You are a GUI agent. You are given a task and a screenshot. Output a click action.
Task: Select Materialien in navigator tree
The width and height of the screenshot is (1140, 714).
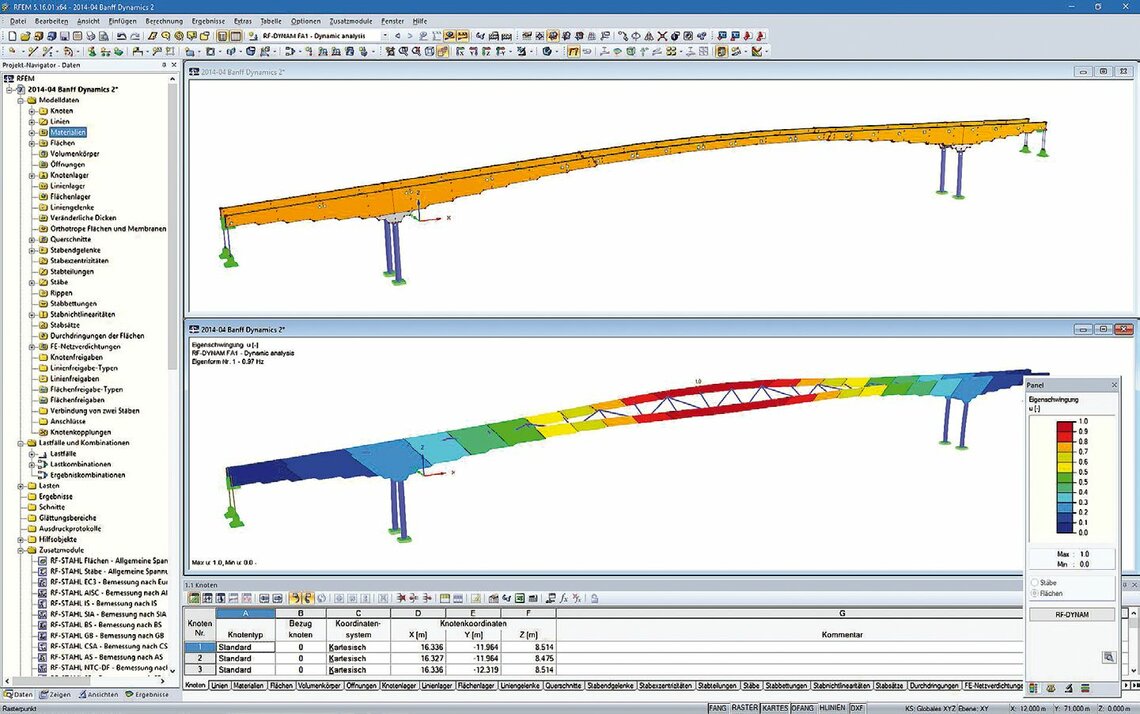point(68,132)
